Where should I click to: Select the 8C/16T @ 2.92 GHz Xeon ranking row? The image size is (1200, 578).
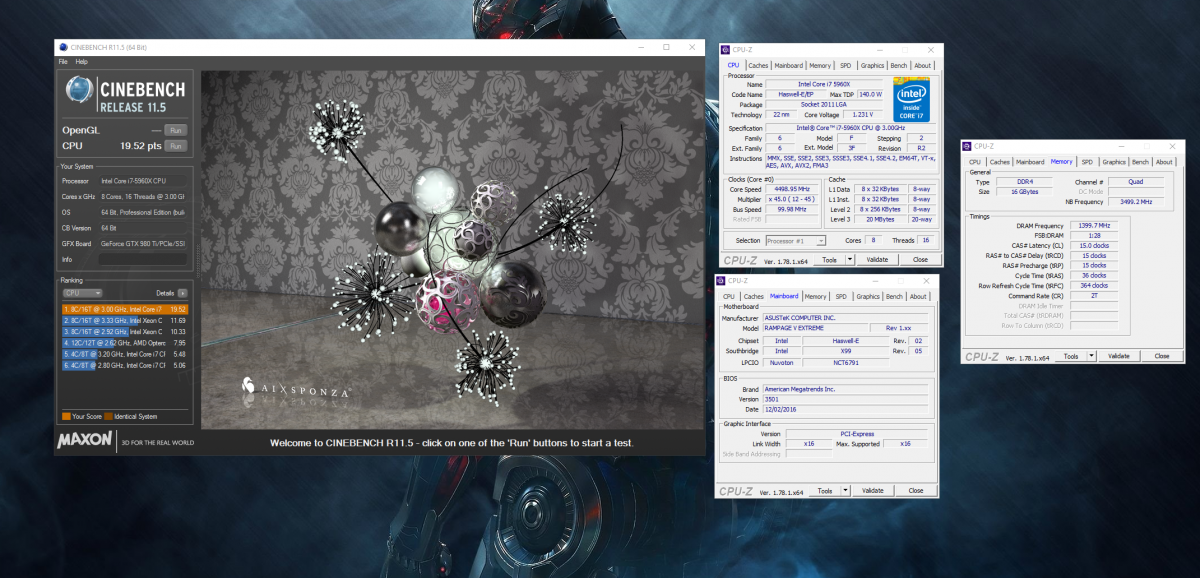tap(124, 331)
